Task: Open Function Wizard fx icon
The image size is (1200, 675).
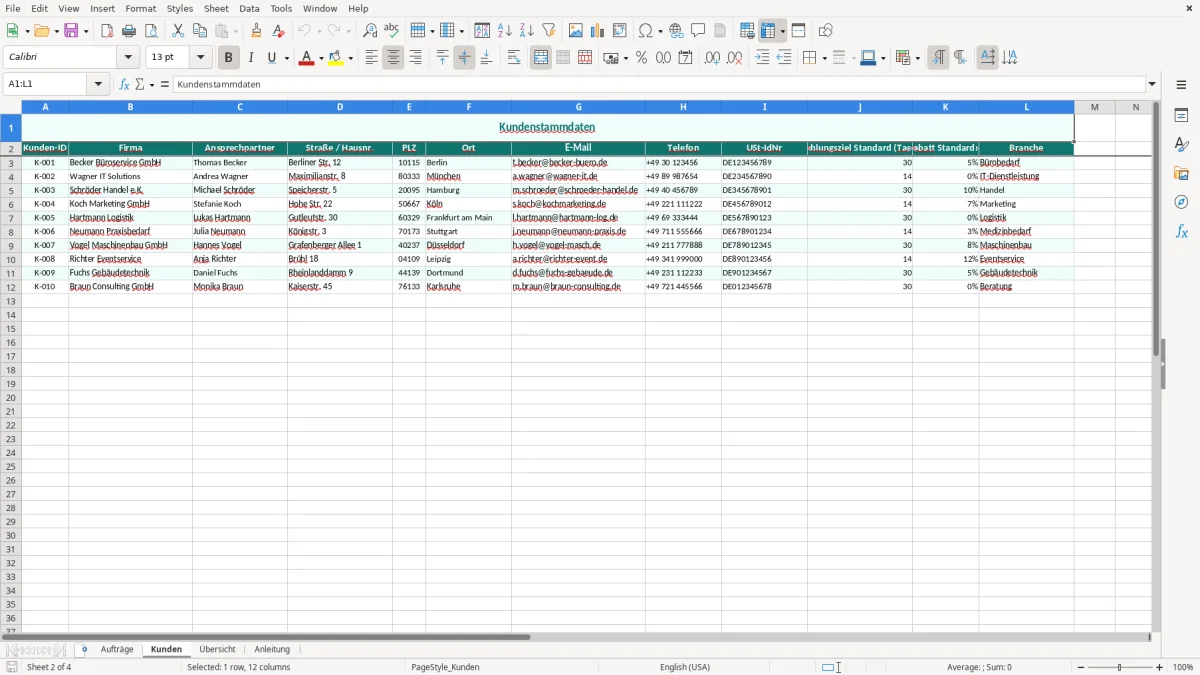Action: 124,84
